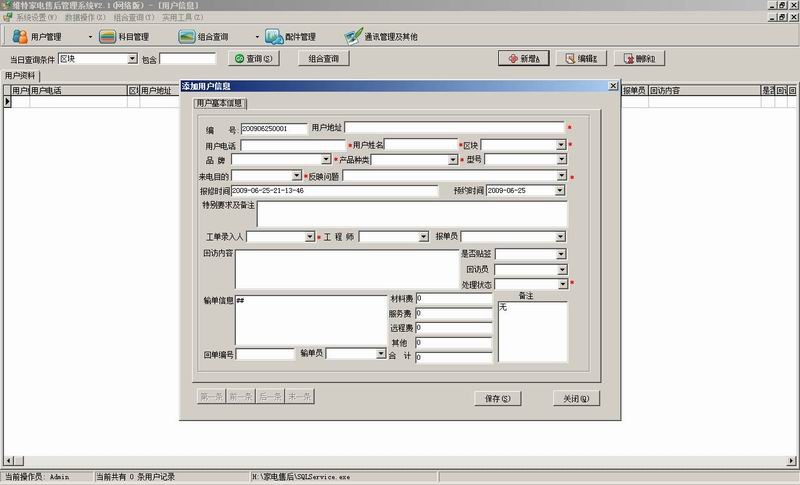The width and height of the screenshot is (800, 485).
Task: Expand the 工程师 dropdown list
Action: click(x=423, y=237)
